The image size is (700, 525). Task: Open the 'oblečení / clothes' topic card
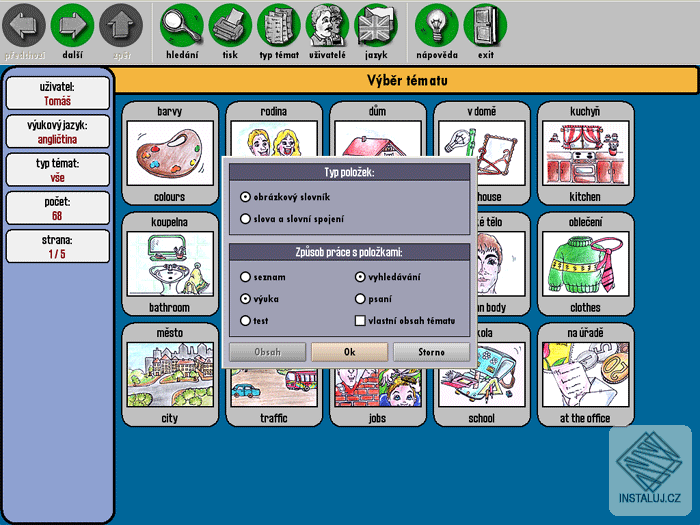[586, 264]
